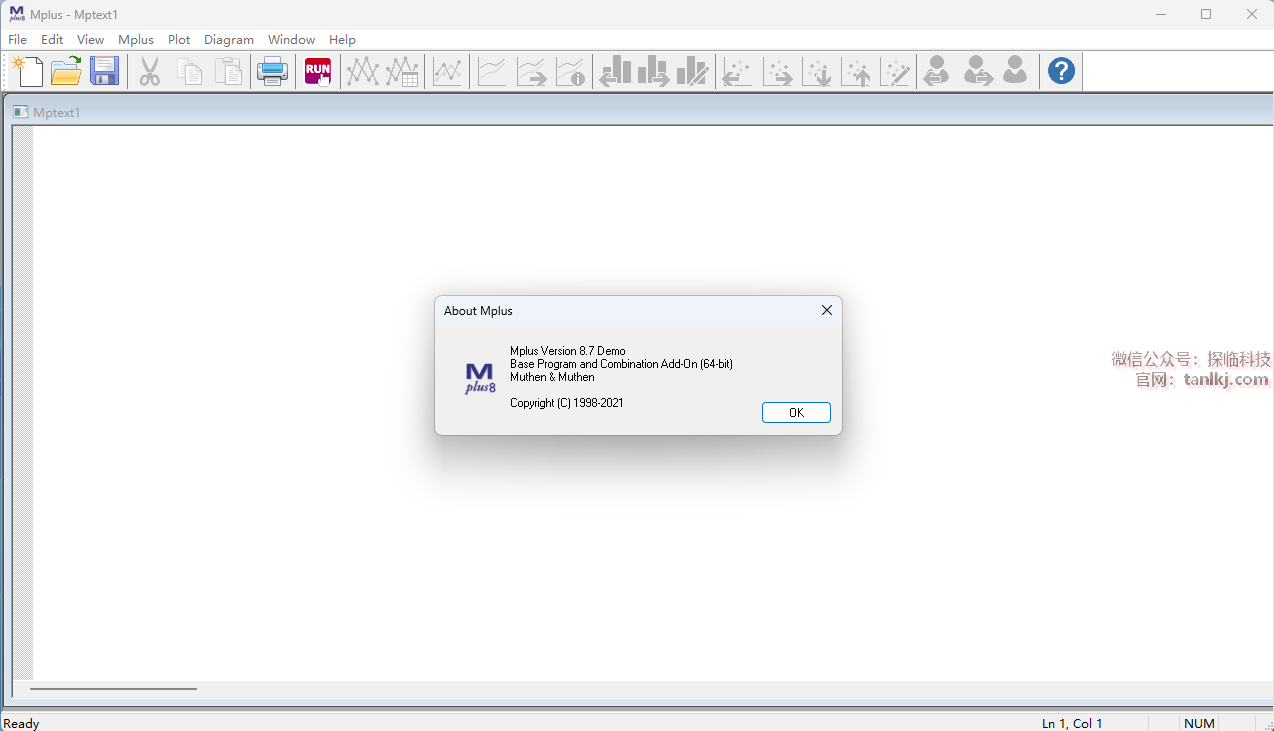Run the analysis with the RUN icon
The width and height of the screenshot is (1274, 731).
pyautogui.click(x=318, y=71)
